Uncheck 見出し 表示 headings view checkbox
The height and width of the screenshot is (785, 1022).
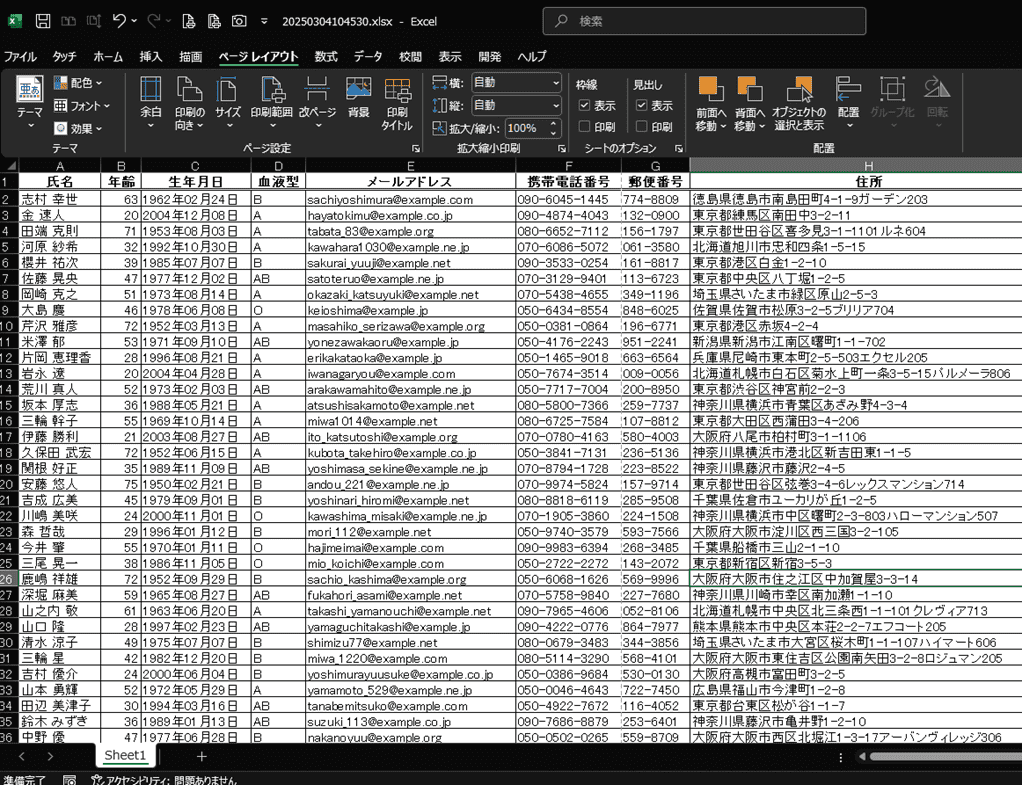tap(642, 106)
